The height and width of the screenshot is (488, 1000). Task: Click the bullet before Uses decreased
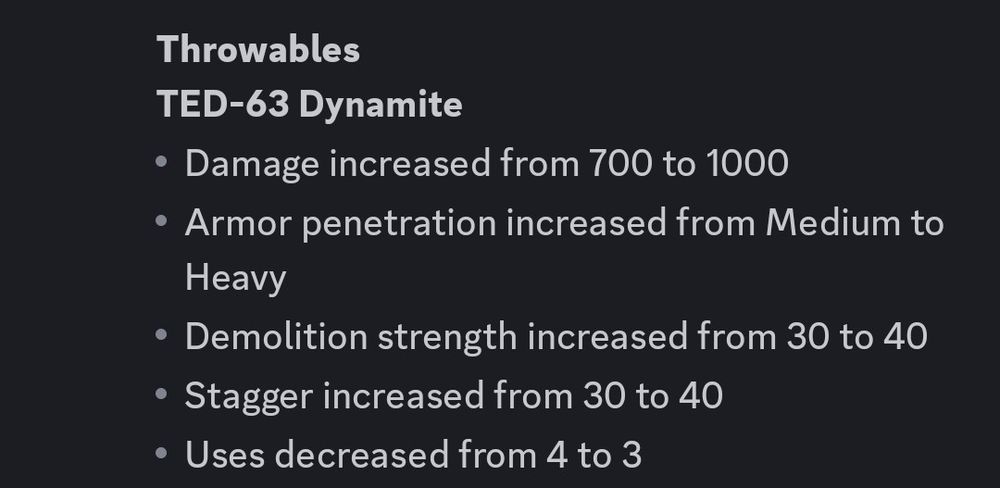click(161, 454)
